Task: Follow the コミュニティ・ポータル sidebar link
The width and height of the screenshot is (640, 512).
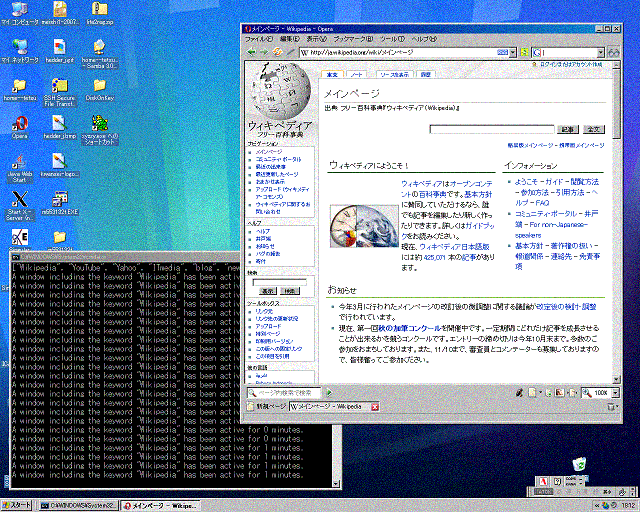Action: click(x=279, y=158)
